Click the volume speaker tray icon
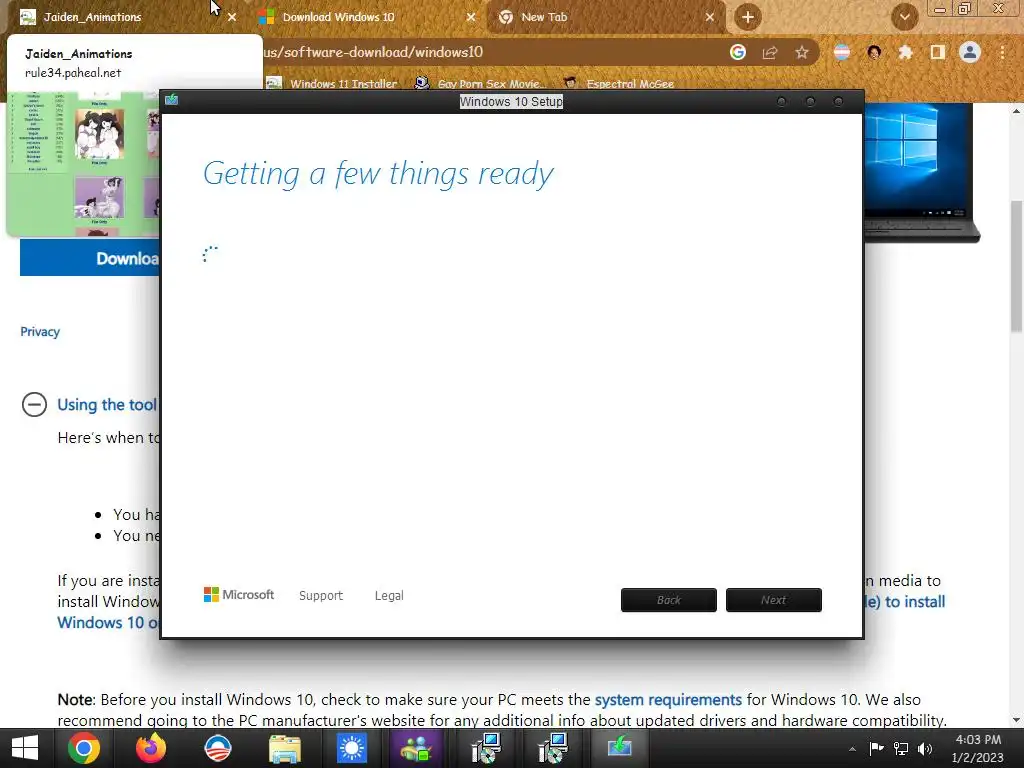The image size is (1024, 768). coord(925,749)
